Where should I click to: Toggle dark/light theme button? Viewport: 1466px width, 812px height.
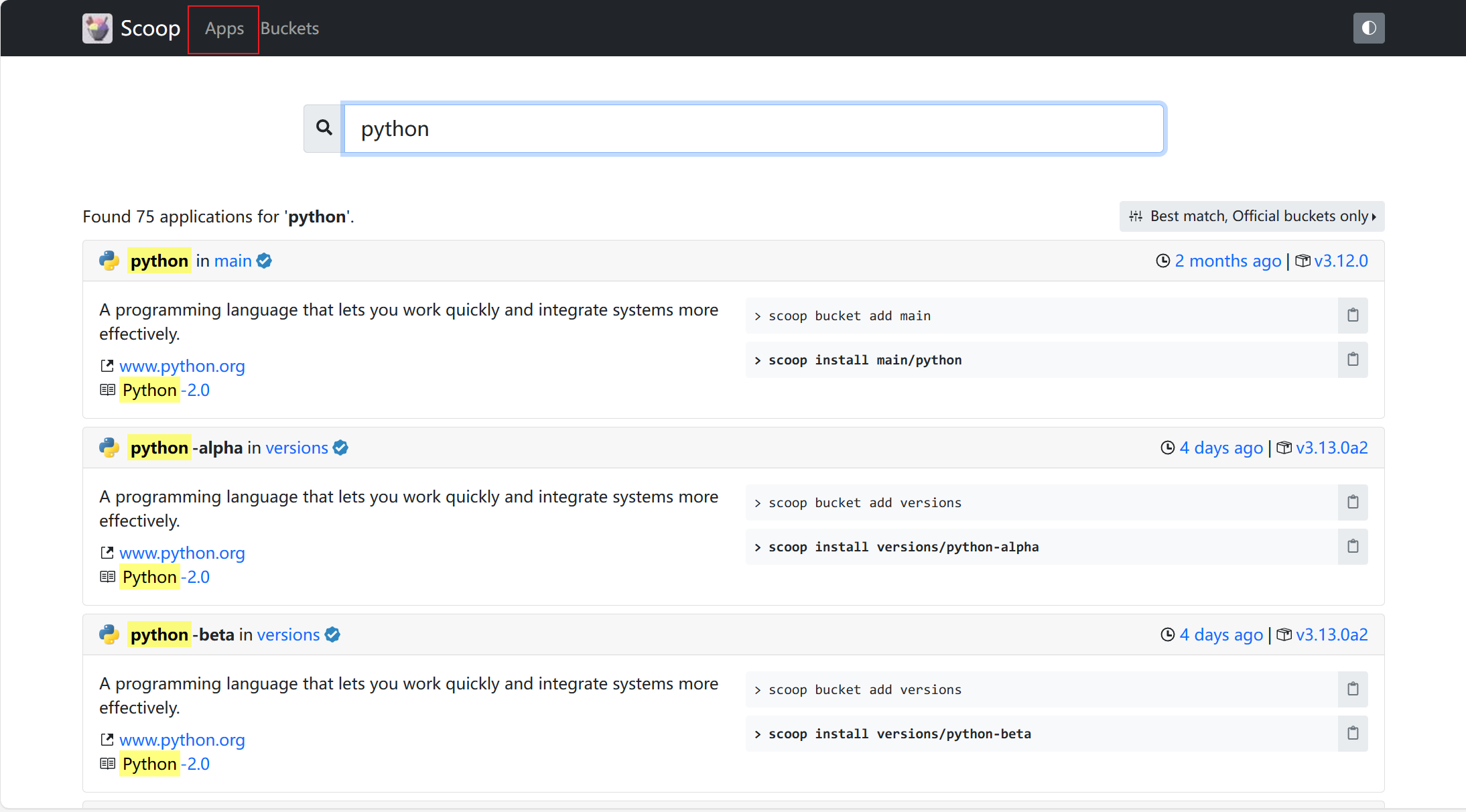[x=1369, y=28]
